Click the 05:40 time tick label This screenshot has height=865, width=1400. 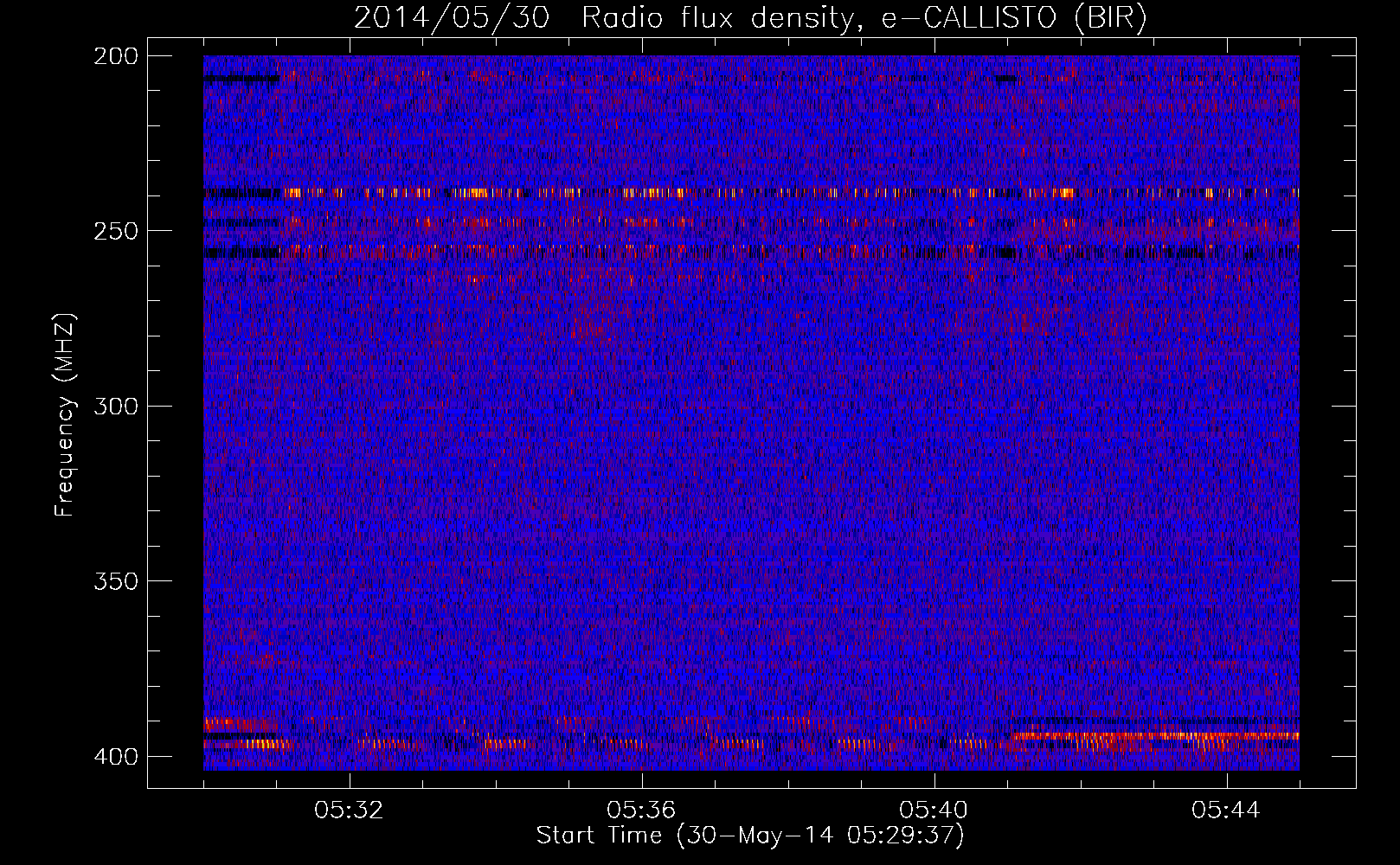click(934, 811)
